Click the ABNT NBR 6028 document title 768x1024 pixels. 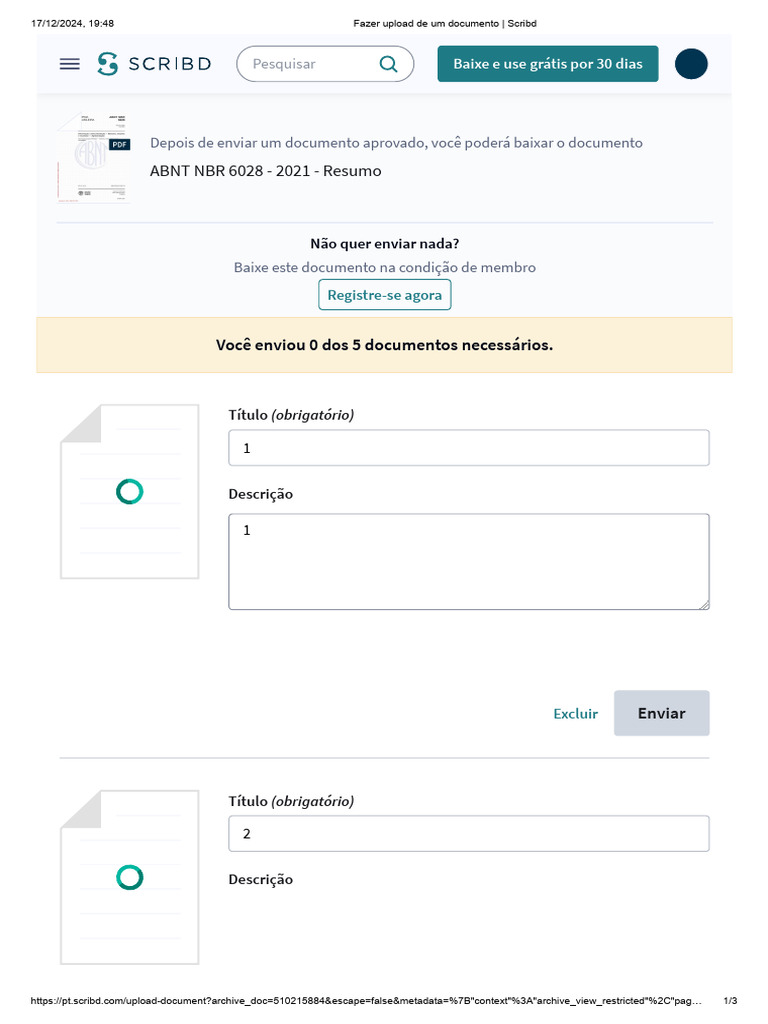pyautogui.click(x=265, y=171)
